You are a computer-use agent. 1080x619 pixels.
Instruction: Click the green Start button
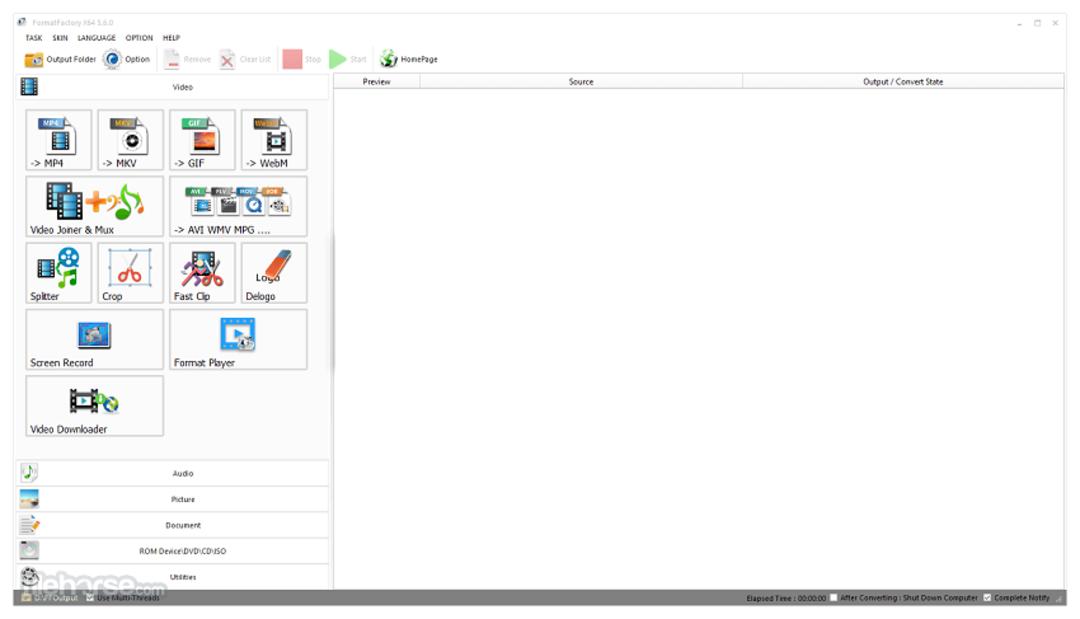(x=348, y=59)
